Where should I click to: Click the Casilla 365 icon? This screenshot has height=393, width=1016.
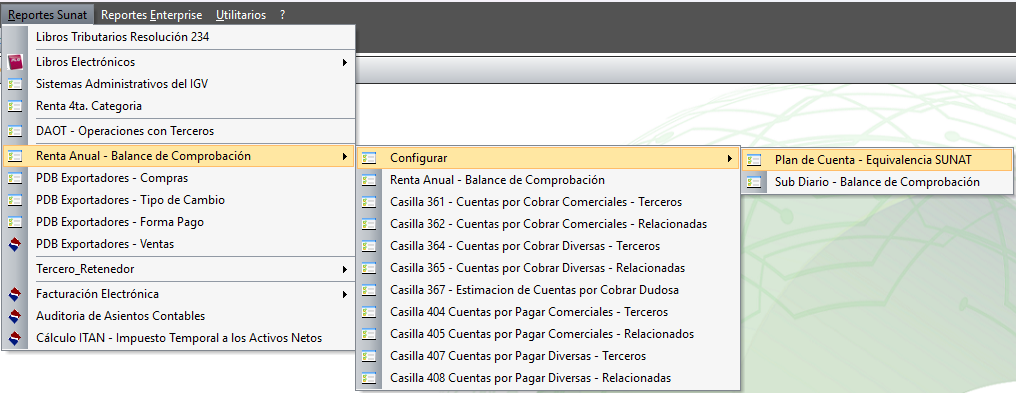(x=369, y=268)
